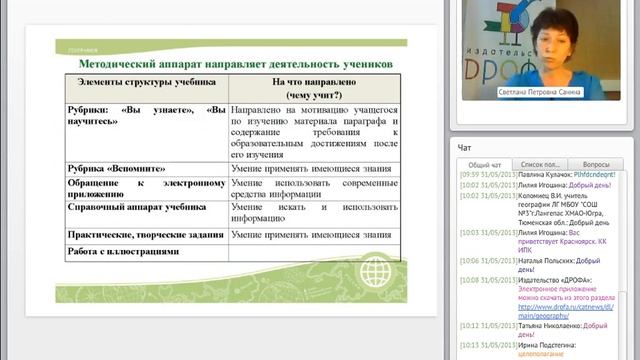Viewport: 640px width, 360px height.
Task: Click Наталья Польских chat message
Action: 530,265
